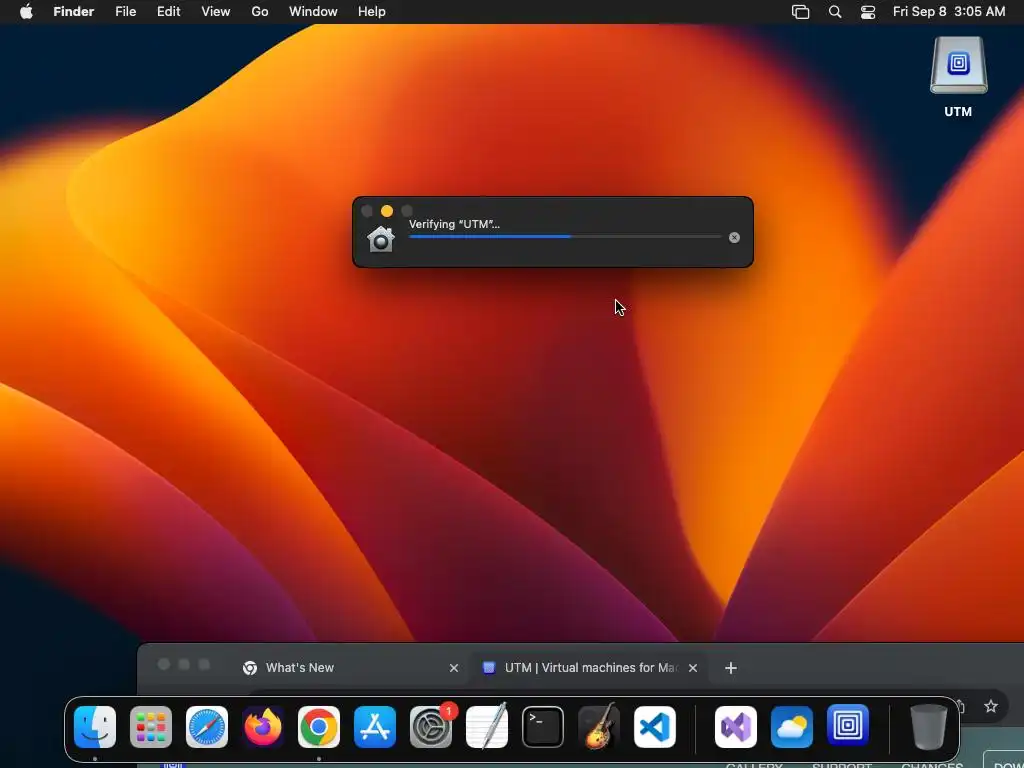Launch Firefox from the Dock

[x=263, y=726]
